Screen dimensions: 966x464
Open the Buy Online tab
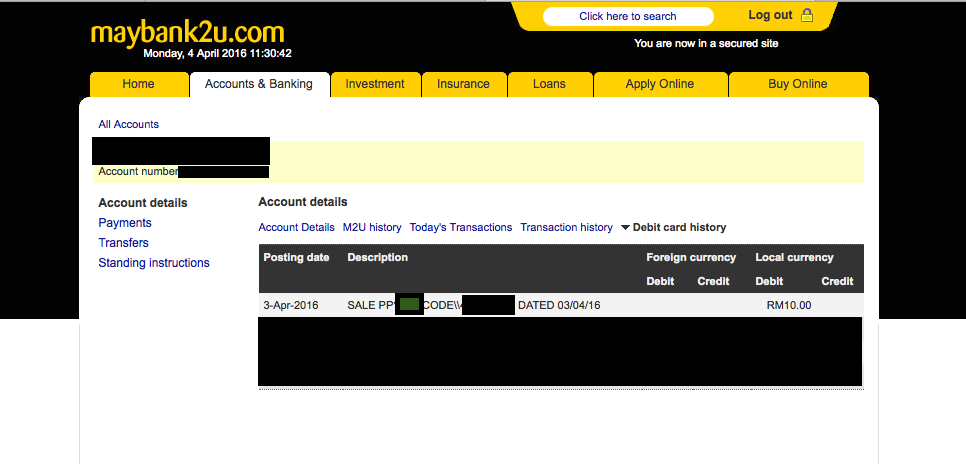pos(798,84)
